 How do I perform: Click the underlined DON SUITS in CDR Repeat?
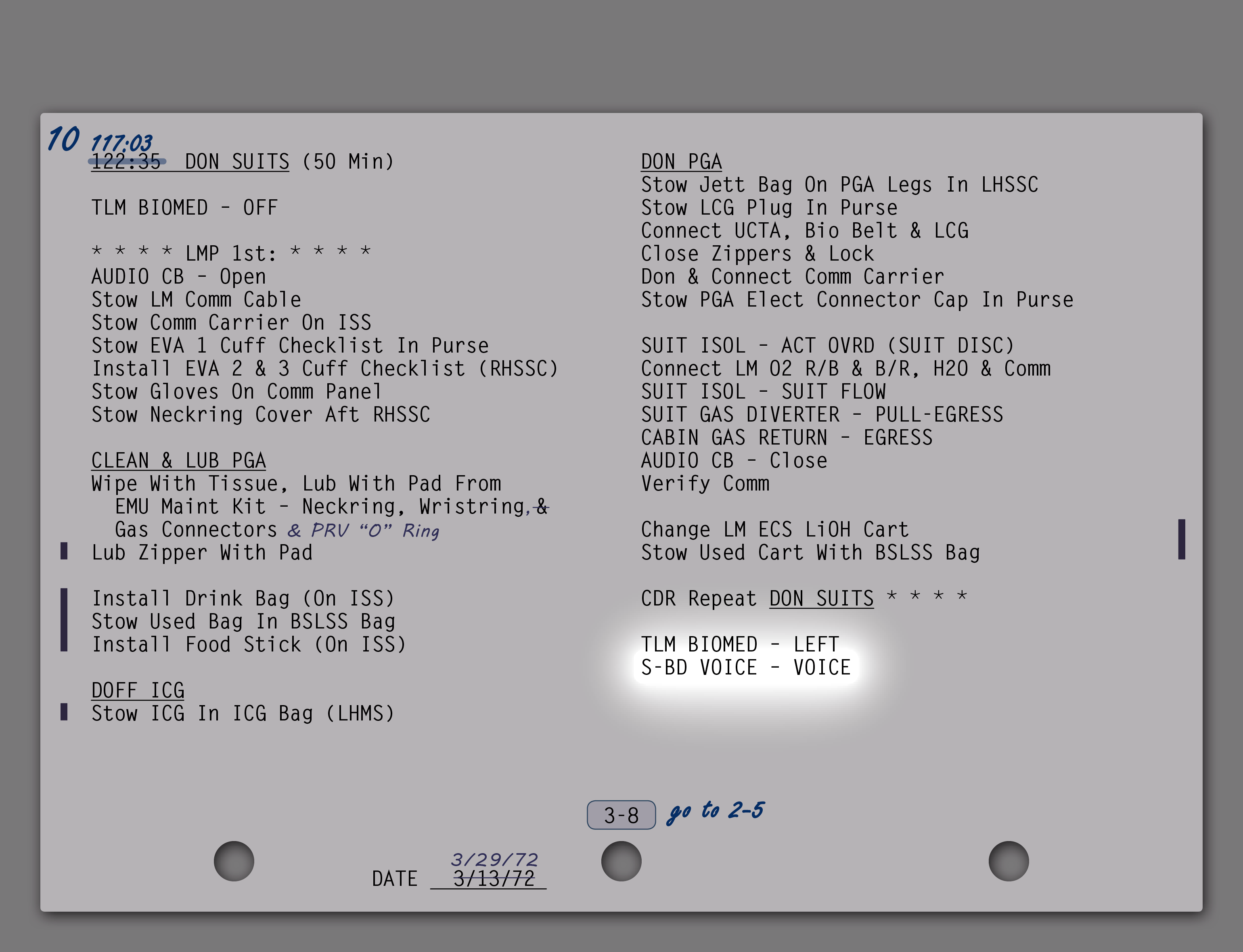(821, 599)
